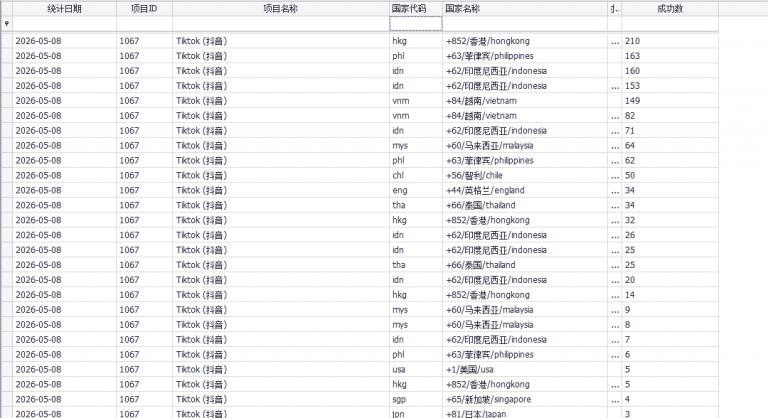Select the success count cell 62

pyautogui.click(x=670, y=161)
